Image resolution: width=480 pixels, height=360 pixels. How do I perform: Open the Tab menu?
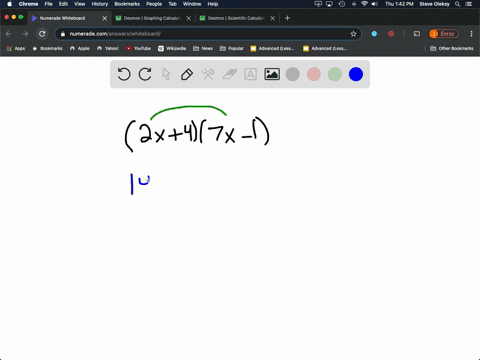pyautogui.click(x=172, y=4)
